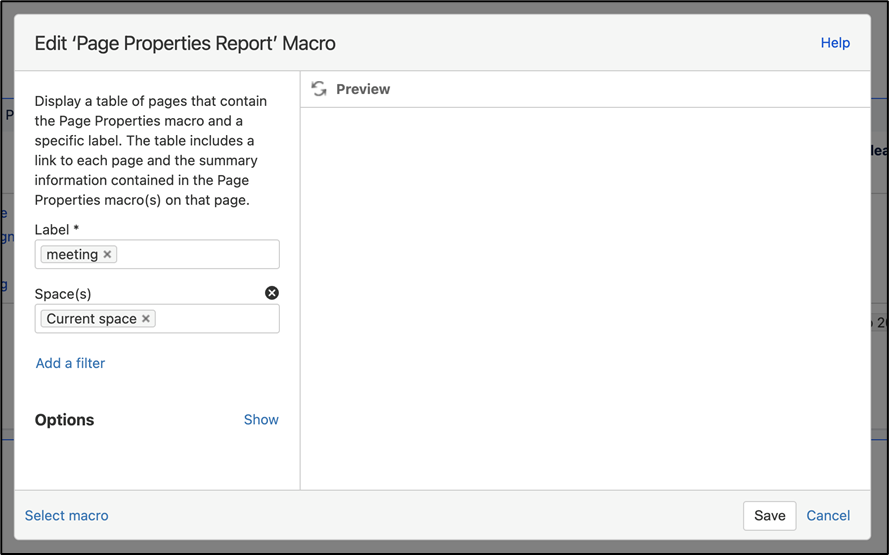Cancel editing the macro
This screenshot has height=555, width=889.
pyautogui.click(x=828, y=515)
